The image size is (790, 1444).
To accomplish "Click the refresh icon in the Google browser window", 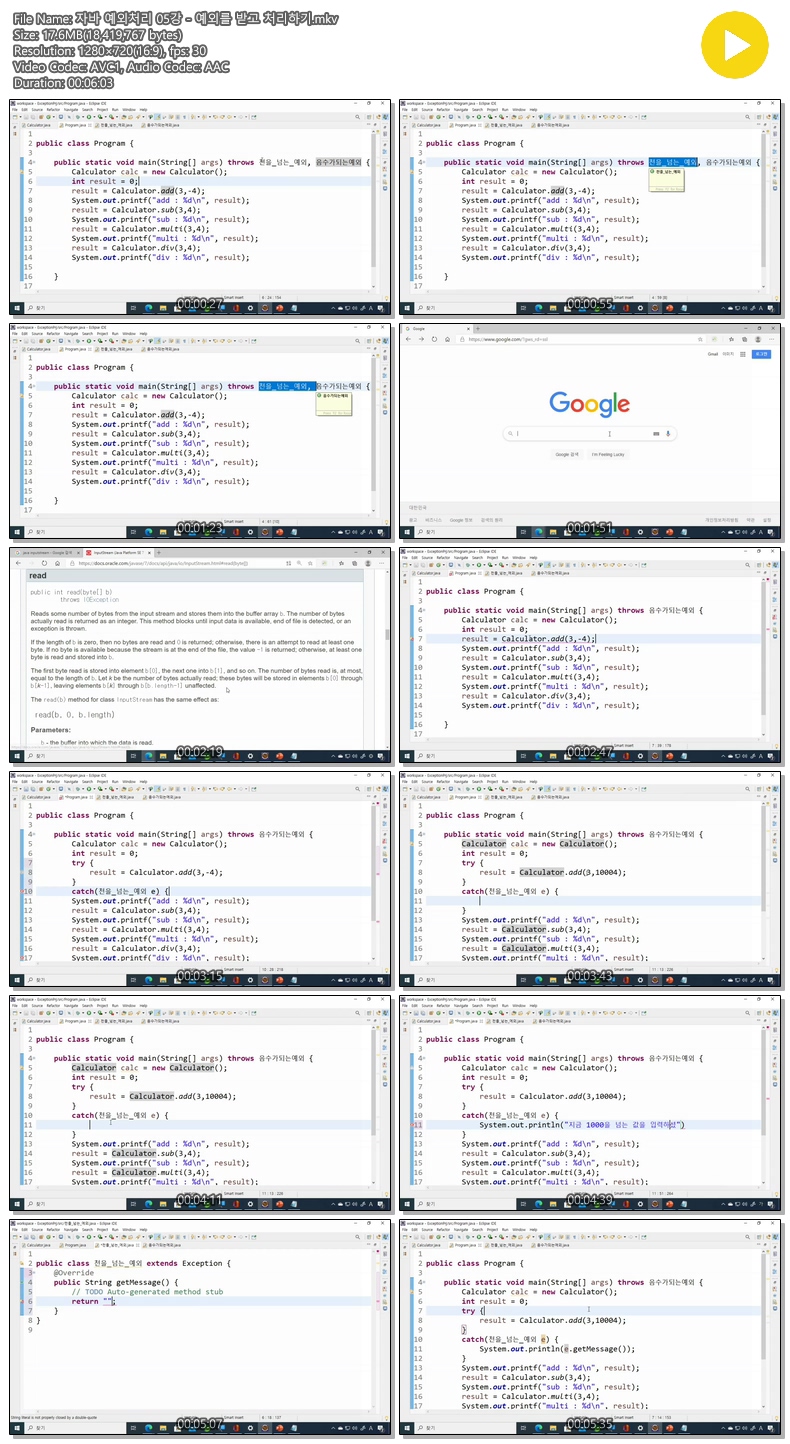I will click(435, 339).
